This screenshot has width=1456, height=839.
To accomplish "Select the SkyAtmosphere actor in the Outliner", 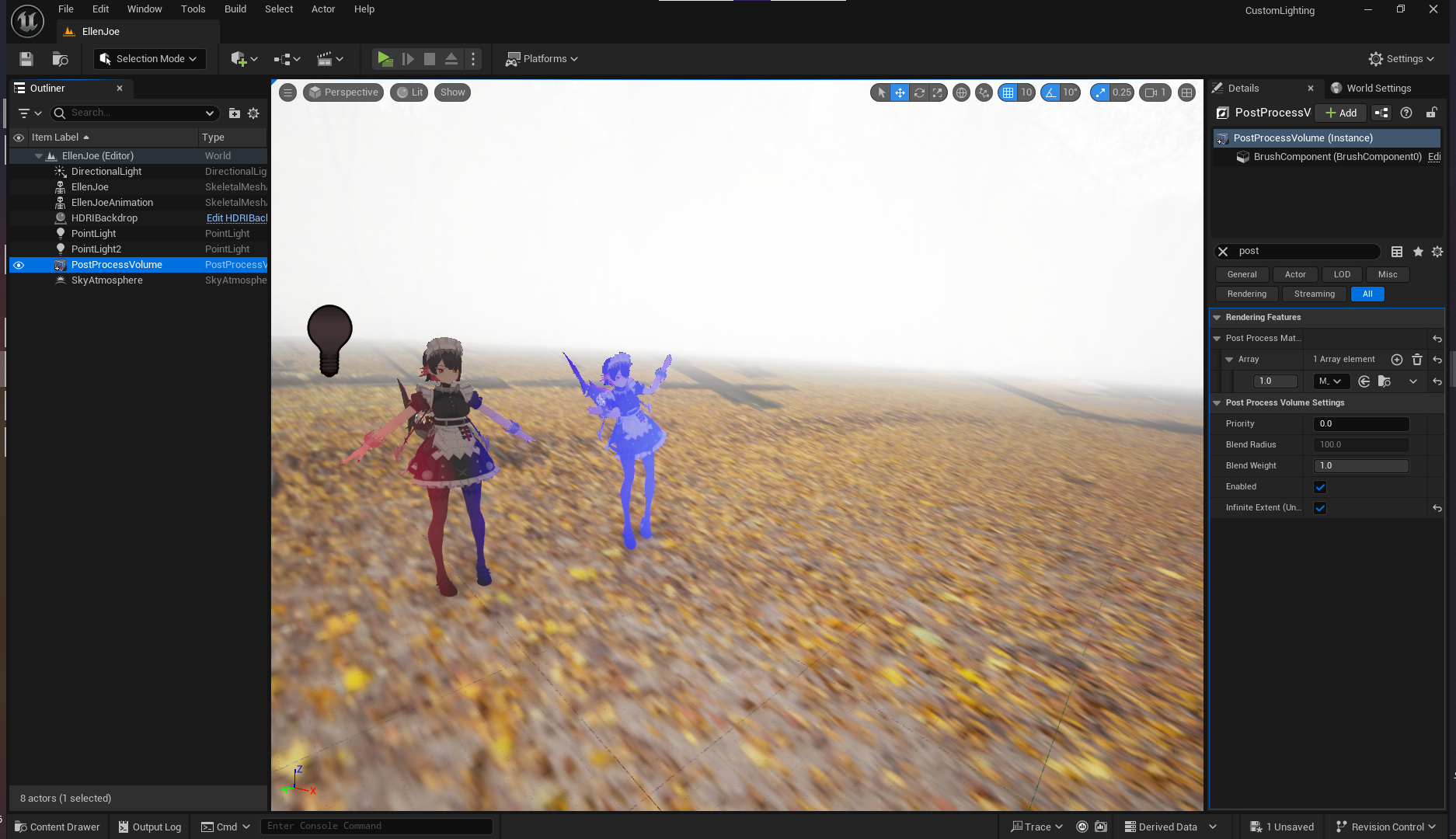I will tap(107, 280).
